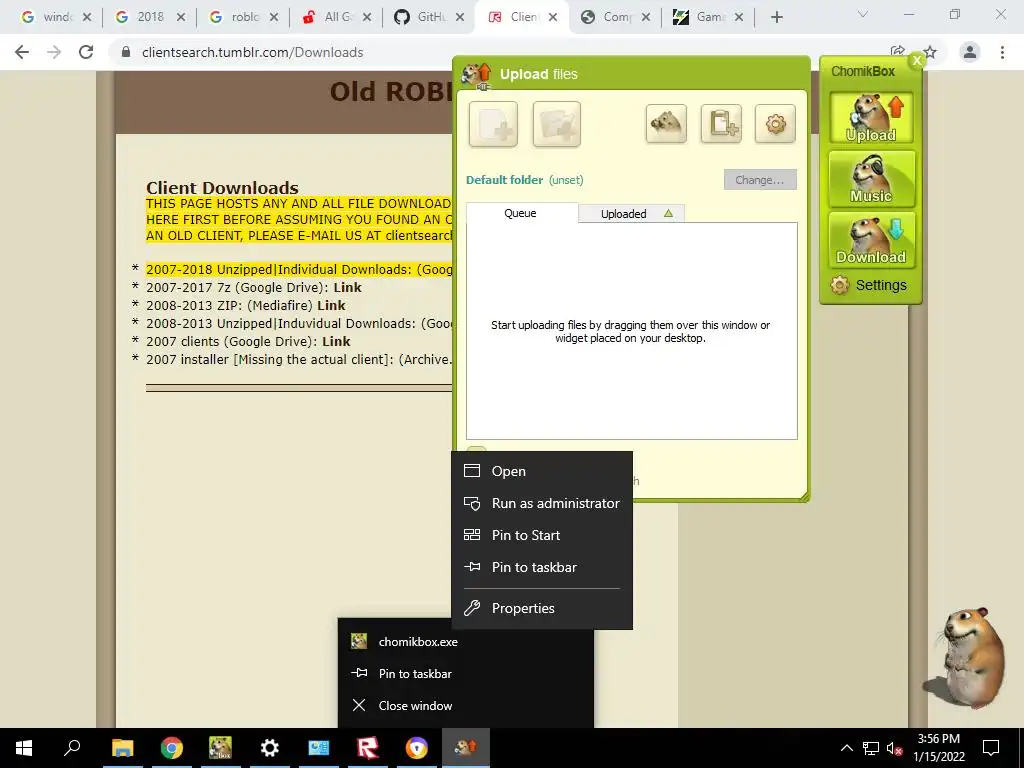
Task: Choose Run as administrator
Action: pyautogui.click(x=542, y=503)
